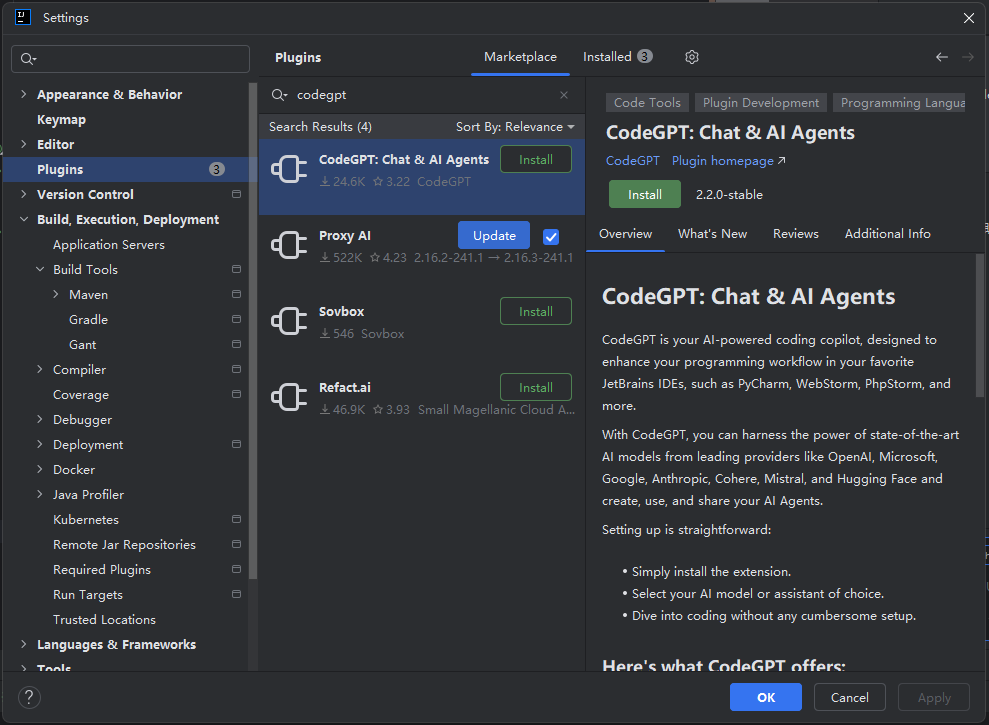This screenshot has width=989, height=725.
Task: Click project-level icon beside Compiler
Action: [237, 368]
